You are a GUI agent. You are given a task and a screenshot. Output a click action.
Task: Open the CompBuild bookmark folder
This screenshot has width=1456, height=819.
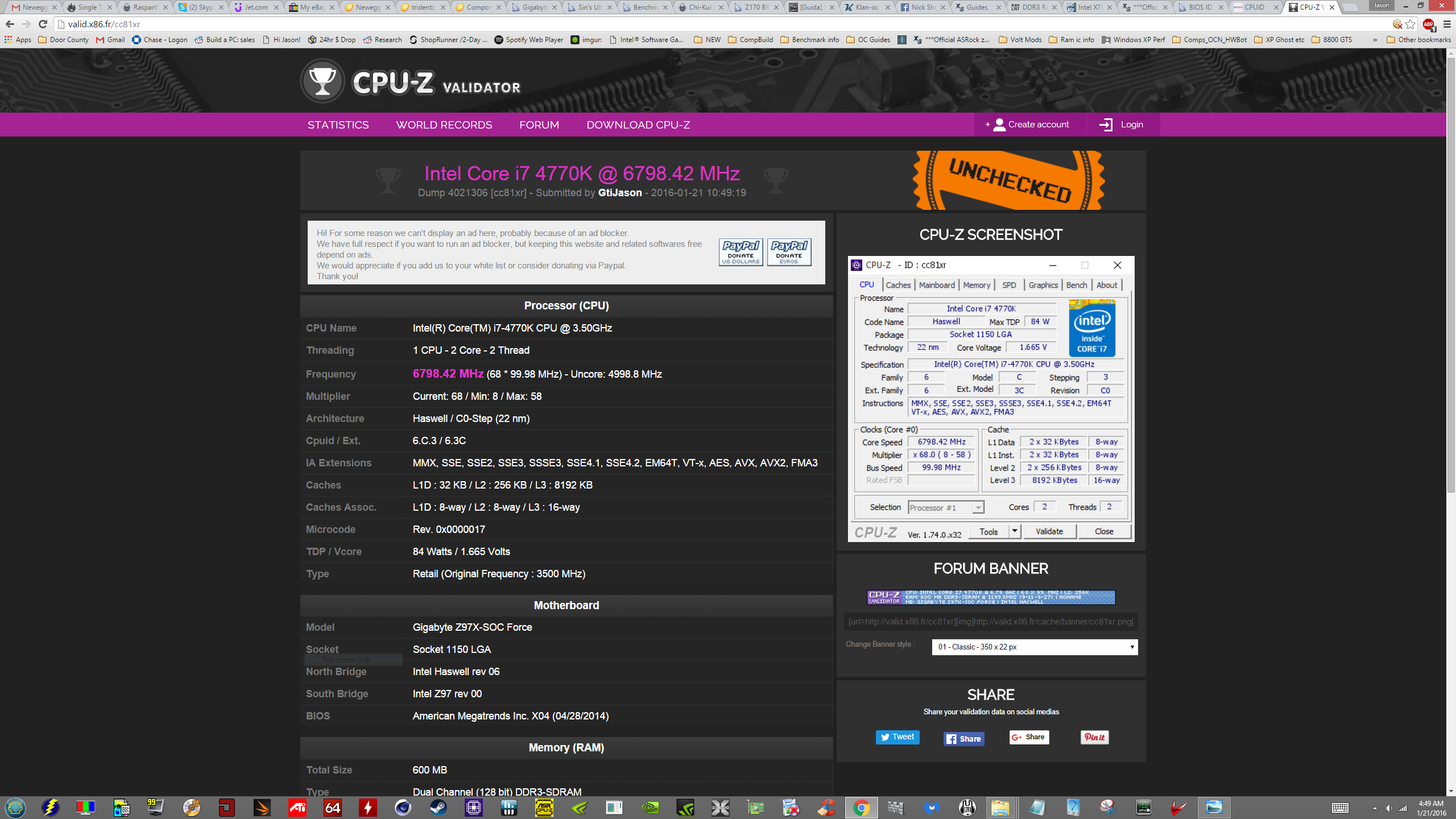point(750,39)
